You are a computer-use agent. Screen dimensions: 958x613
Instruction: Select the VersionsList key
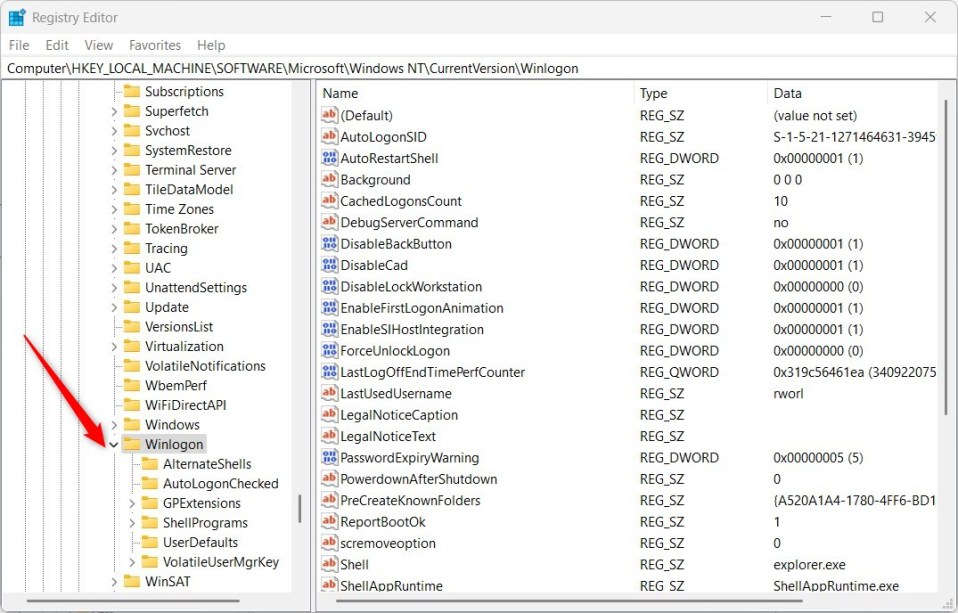tap(179, 327)
